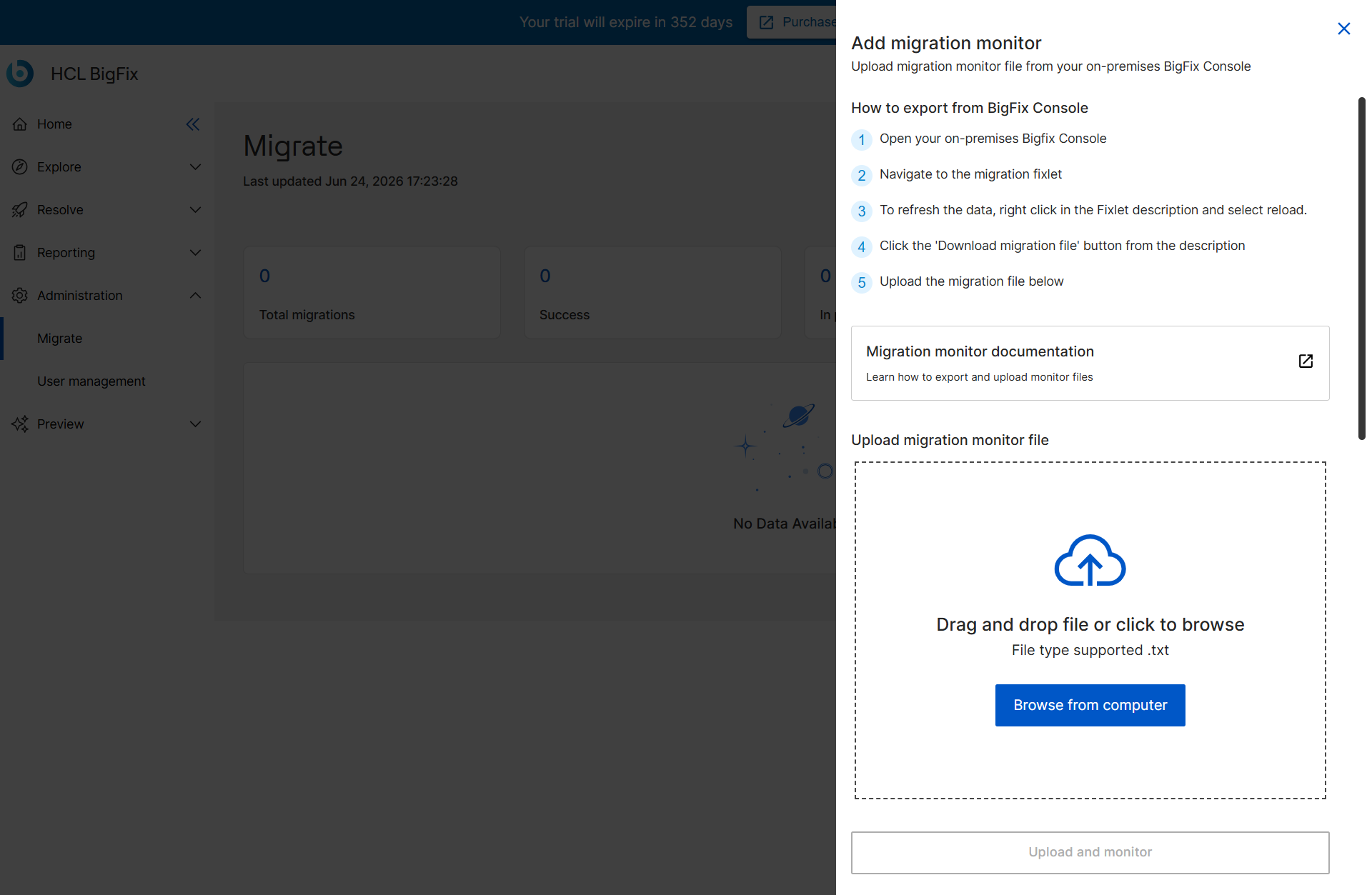Click step 3 text about reloading Fixlet description
The height and width of the screenshot is (895, 1372).
click(1093, 210)
